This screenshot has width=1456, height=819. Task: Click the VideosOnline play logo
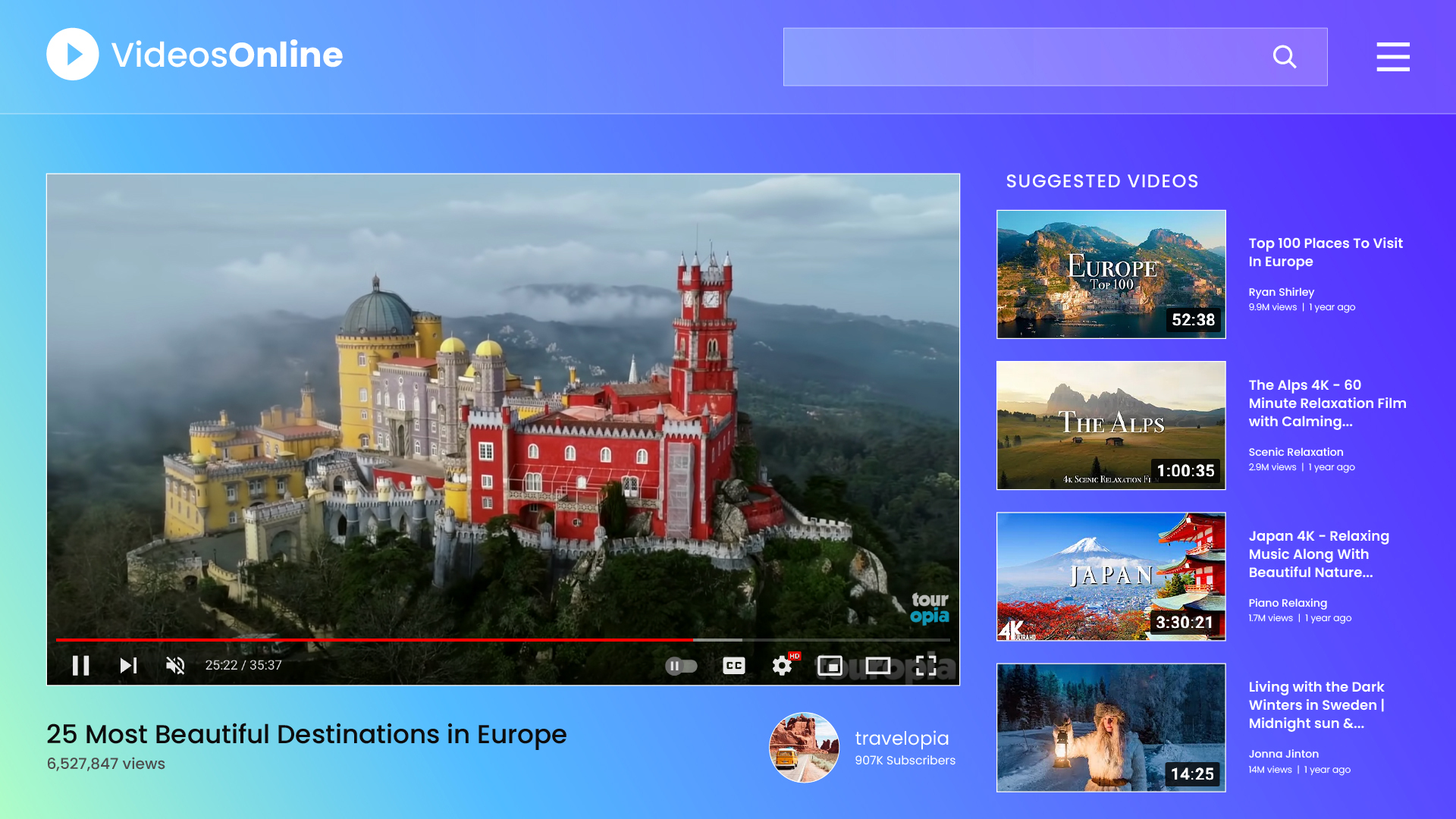[73, 55]
